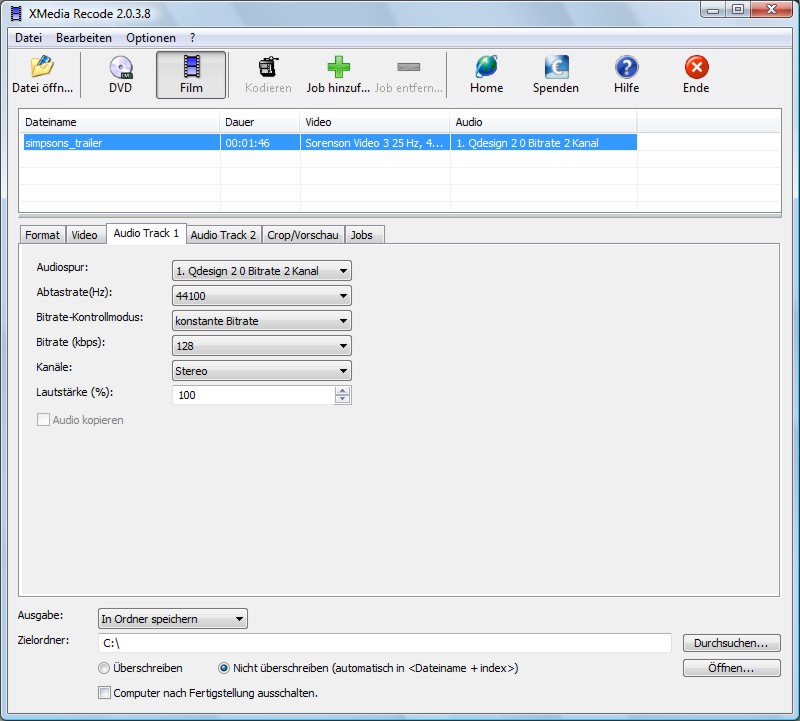The width and height of the screenshot is (800, 721).
Task: Click the Zielordner path input field
Action: [384, 643]
